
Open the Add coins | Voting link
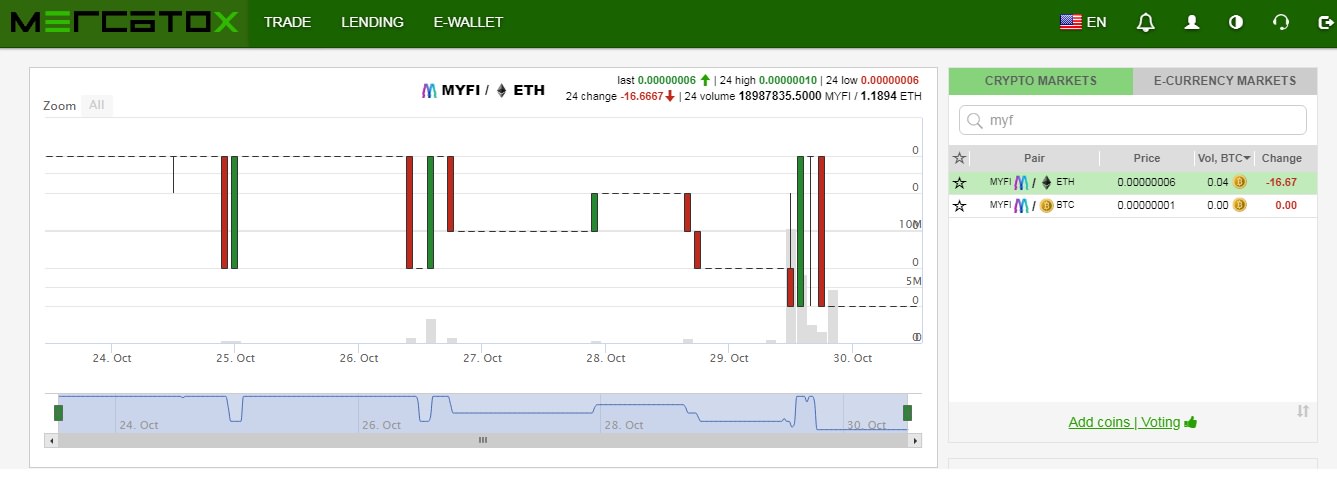tap(1124, 422)
